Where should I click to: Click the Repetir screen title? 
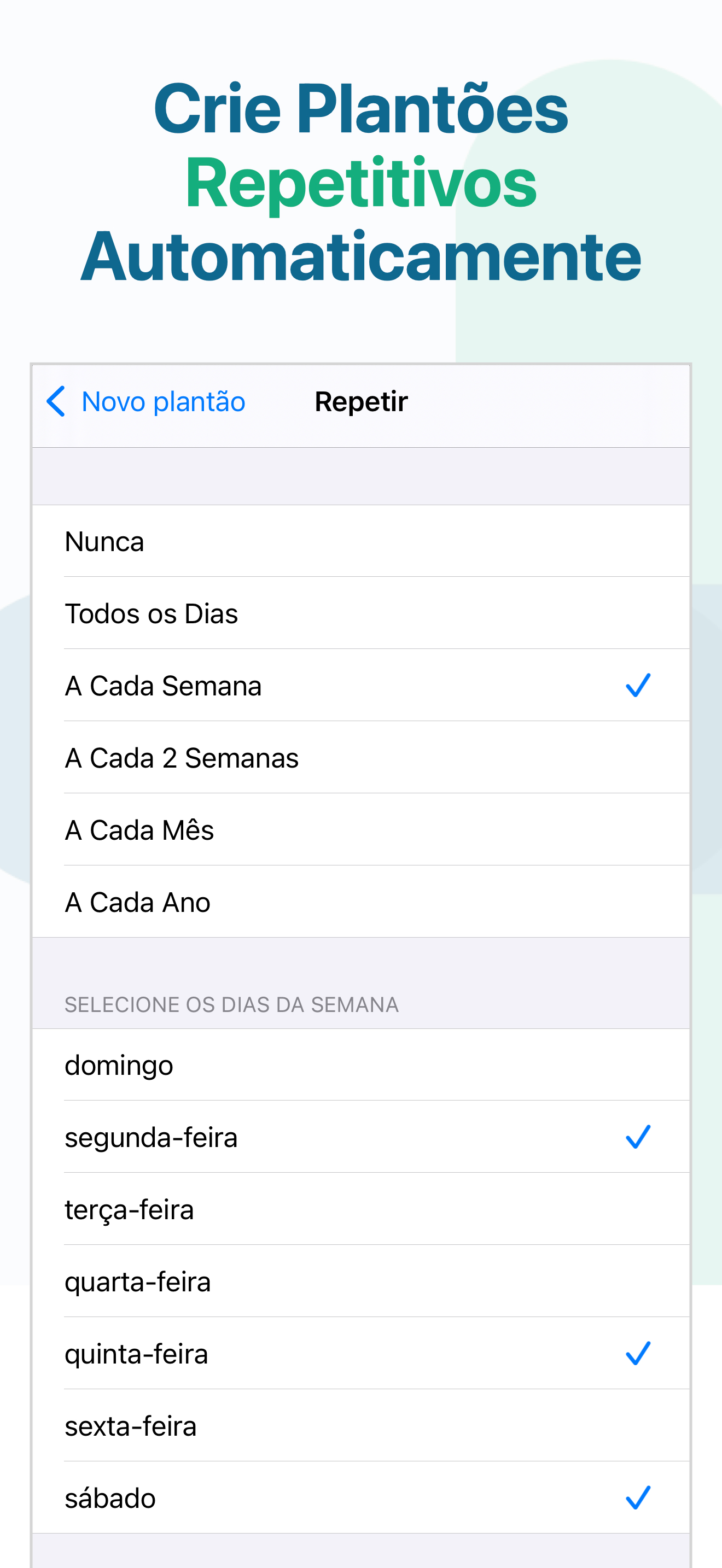[361, 402]
